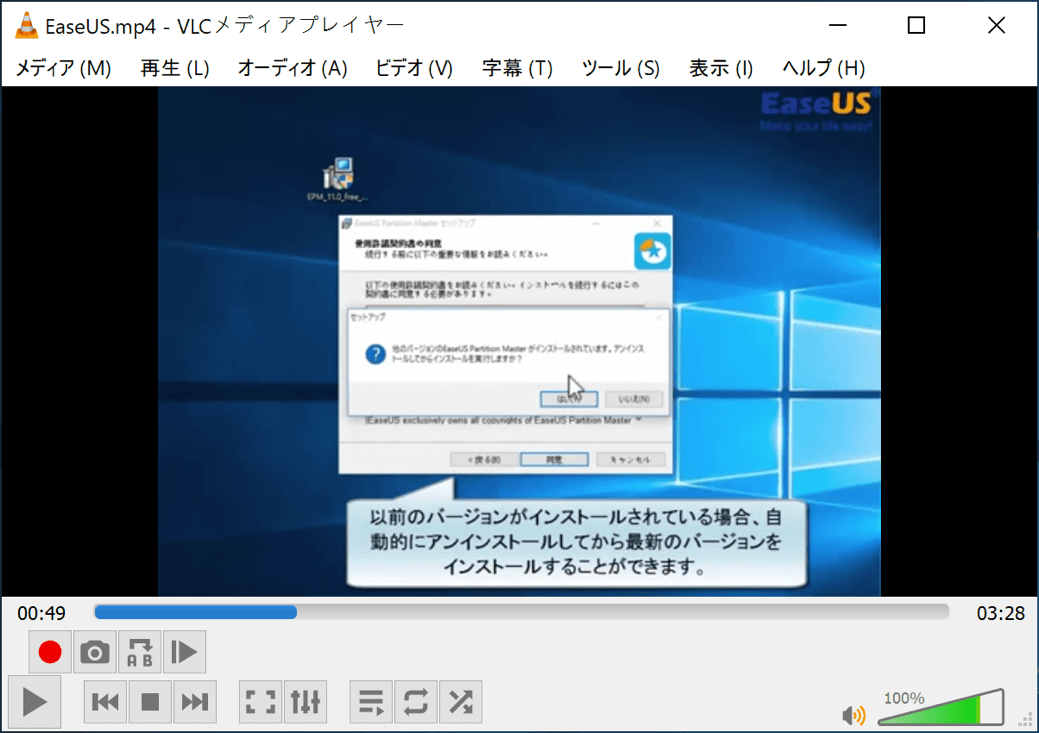Open the extended settings equalizer panel

tap(305, 701)
